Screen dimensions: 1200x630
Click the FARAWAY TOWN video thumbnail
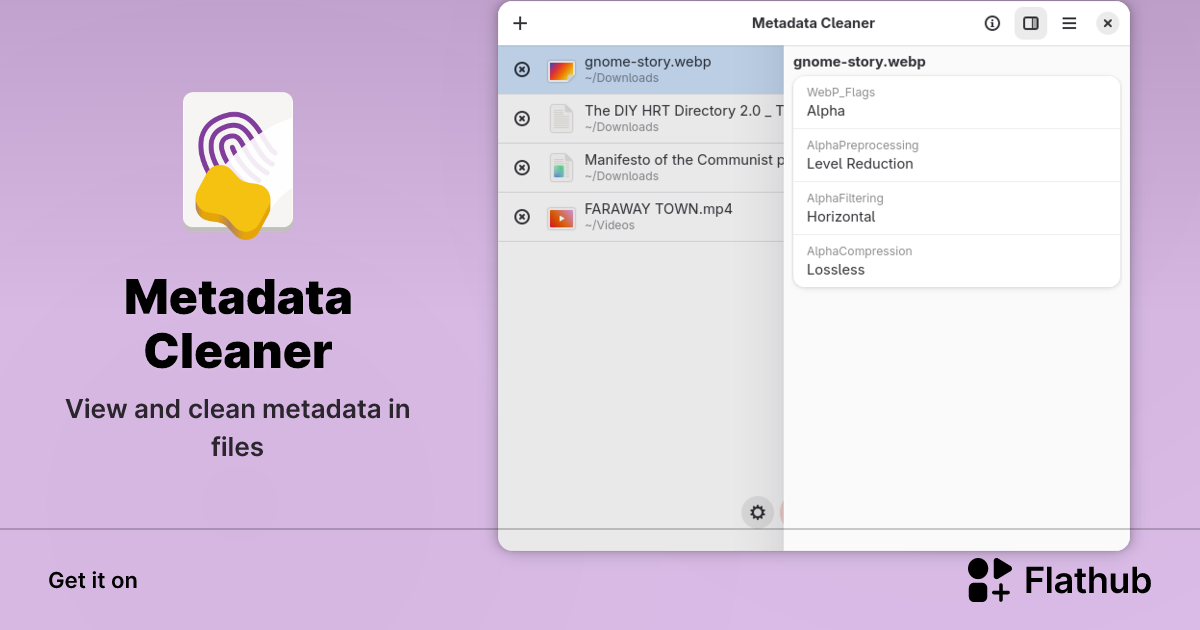coord(561,217)
